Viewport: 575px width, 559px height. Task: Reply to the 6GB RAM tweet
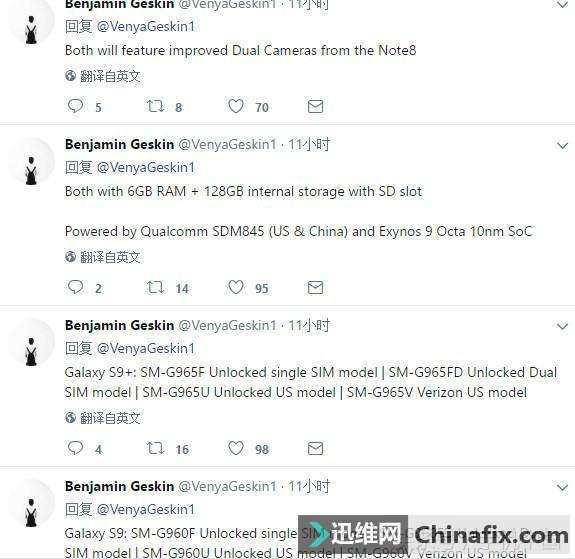76,287
